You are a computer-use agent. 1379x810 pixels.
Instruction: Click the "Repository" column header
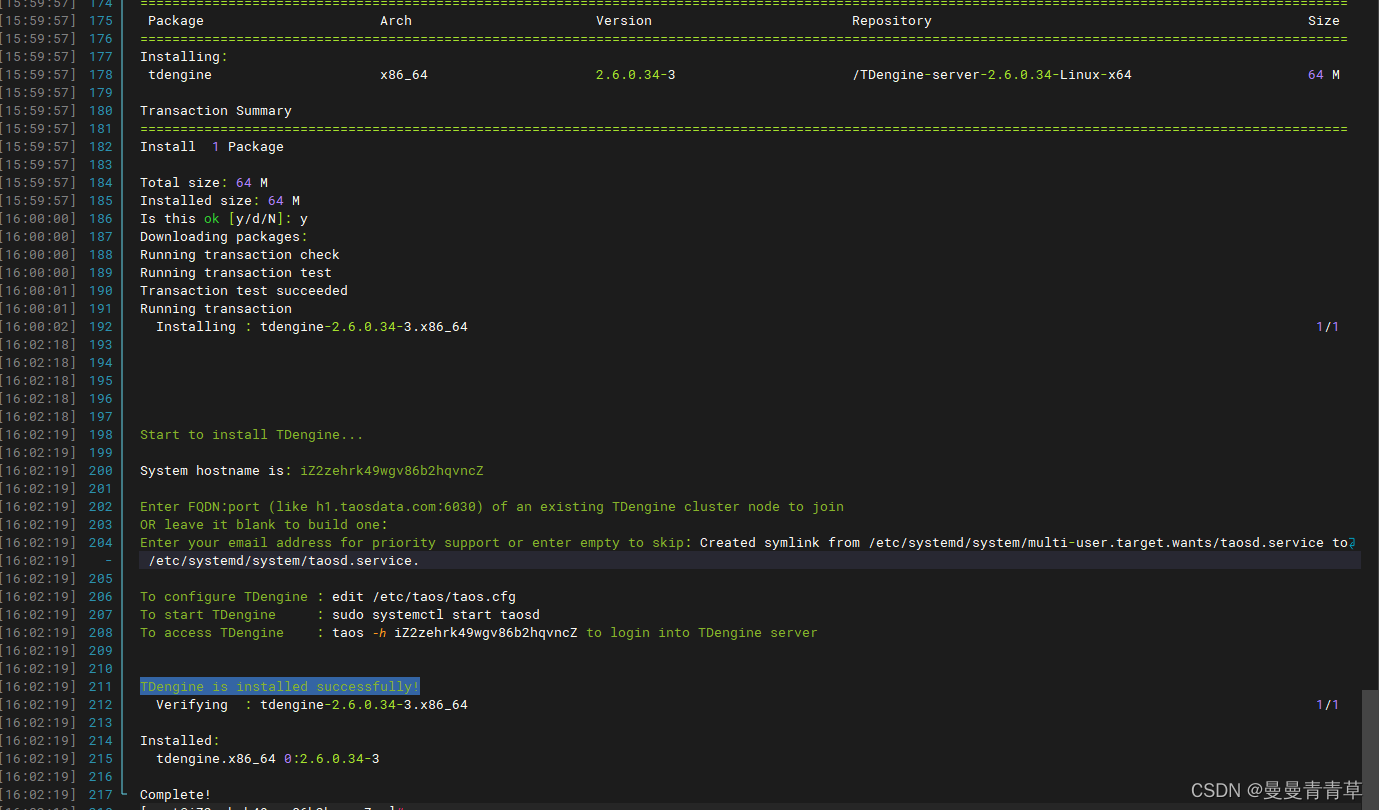pos(892,21)
